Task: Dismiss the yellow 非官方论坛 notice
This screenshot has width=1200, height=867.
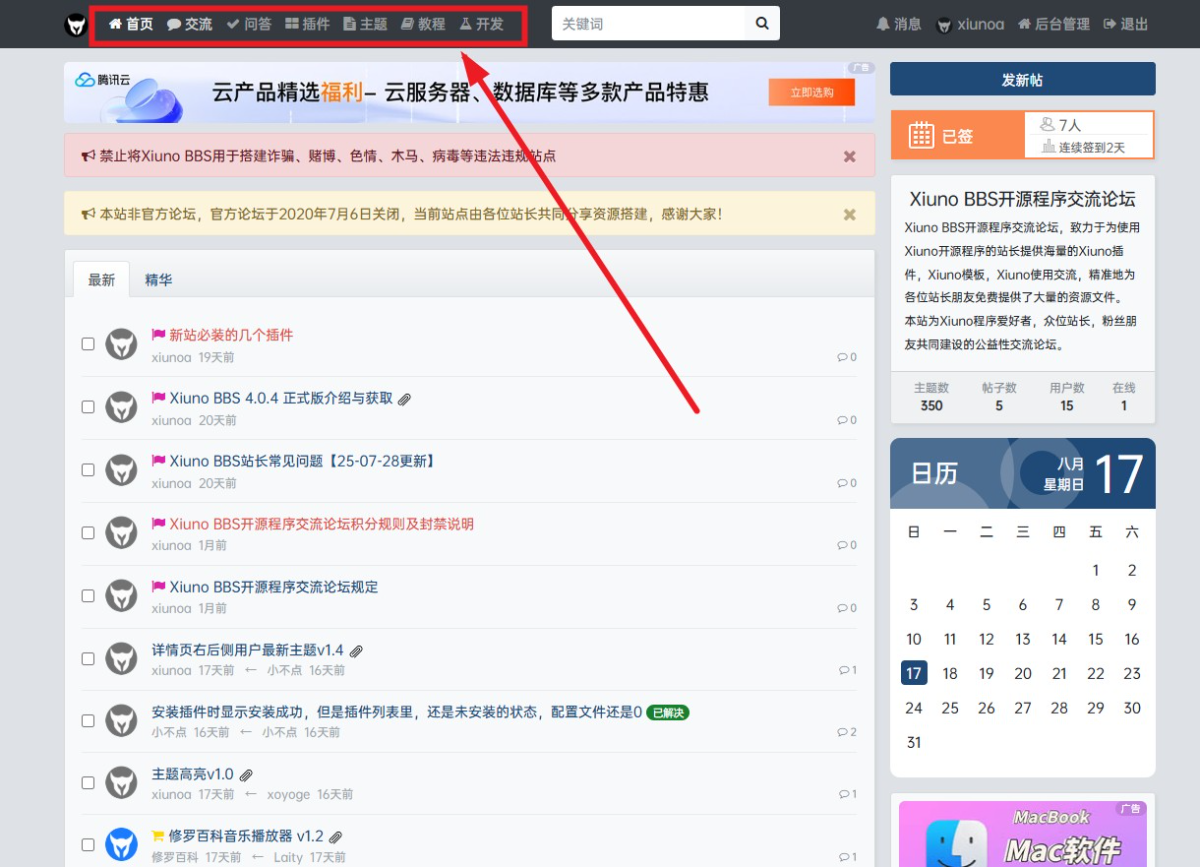Action: (849, 214)
